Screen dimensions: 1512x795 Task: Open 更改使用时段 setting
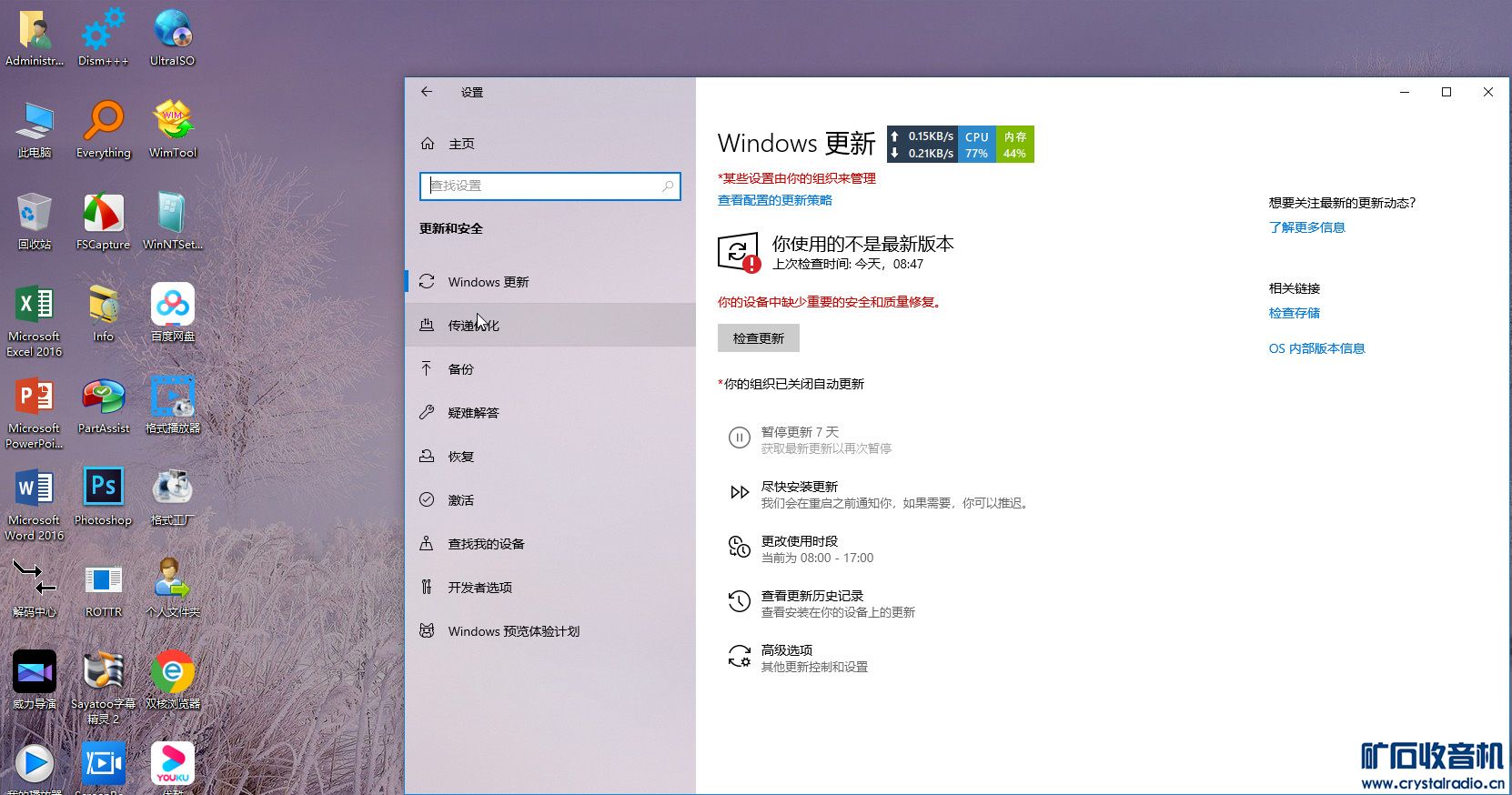pyautogui.click(x=801, y=548)
